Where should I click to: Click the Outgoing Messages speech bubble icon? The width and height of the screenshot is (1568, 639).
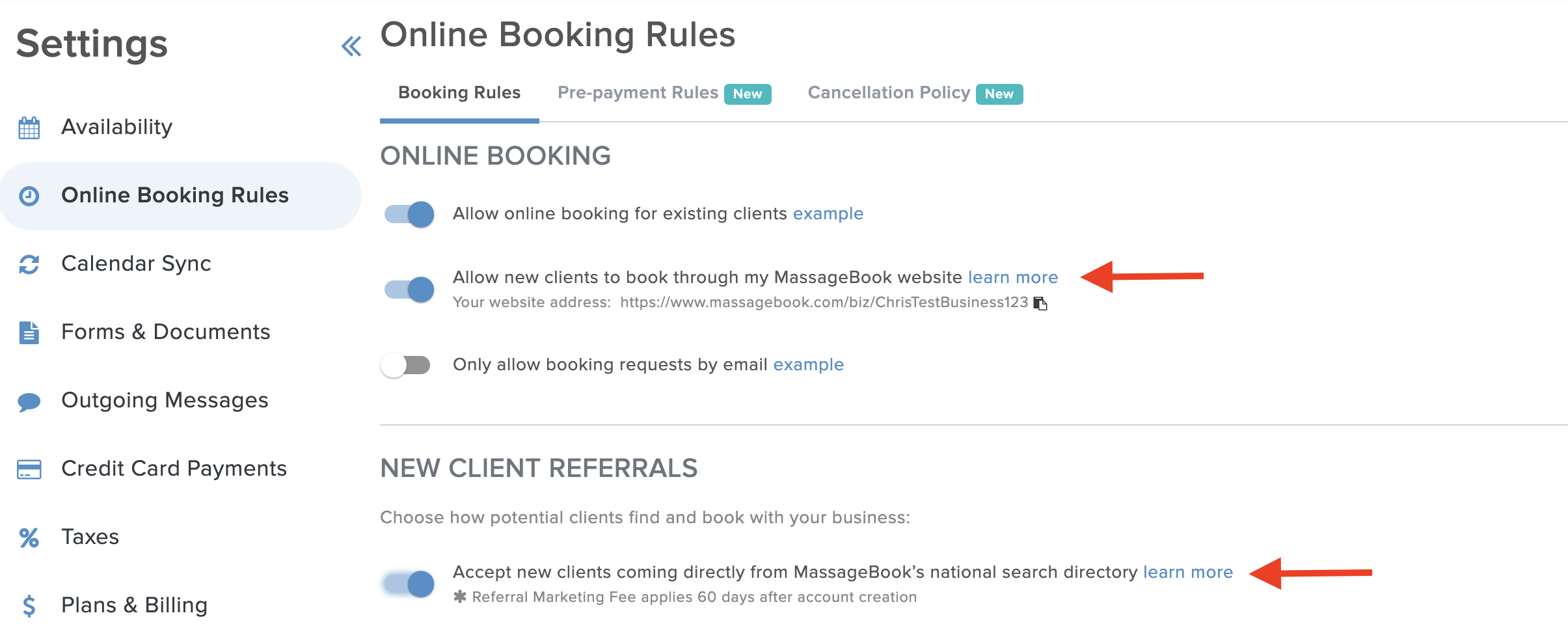pyautogui.click(x=29, y=401)
